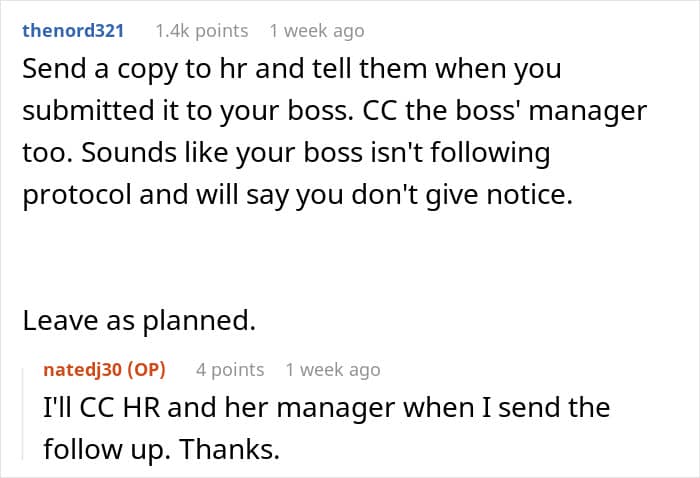Click the reply line 'follow up. Thanks.'
The image size is (700, 478).
pyautogui.click(x=161, y=449)
